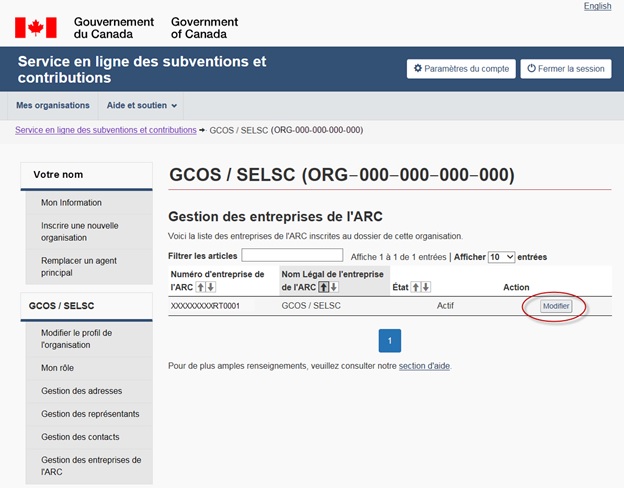Click Fermer la session button
Screen dimensions: 624x488
coord(565,69)
